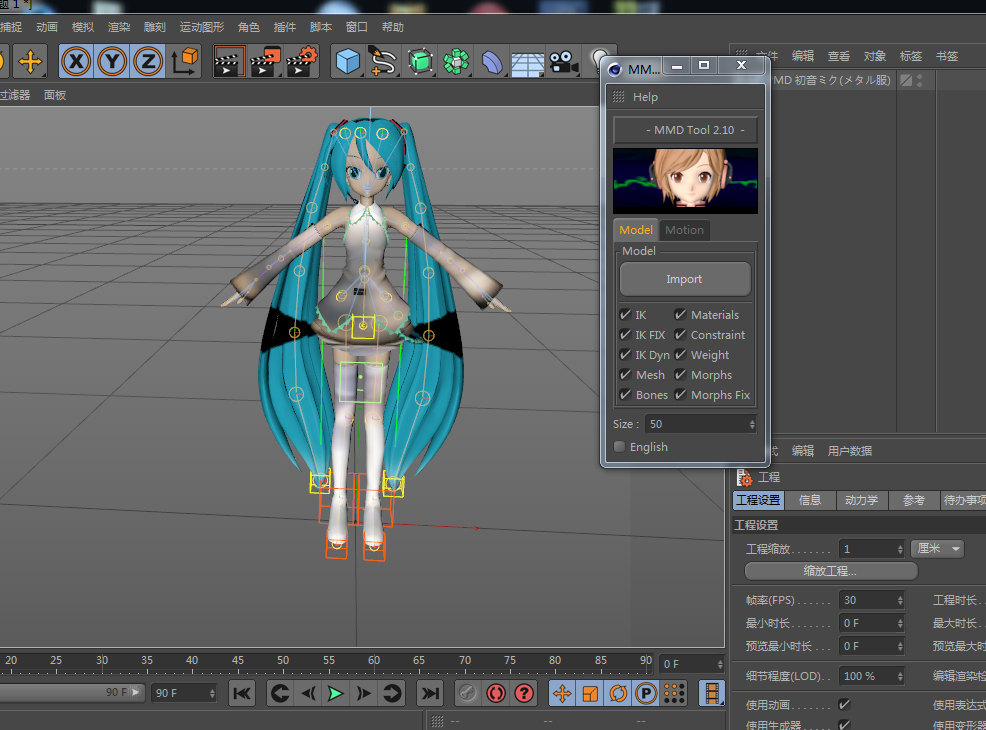Uncheck the Morphs Fix option
This screenshot has height=730, width=986.
coord(680,395)
